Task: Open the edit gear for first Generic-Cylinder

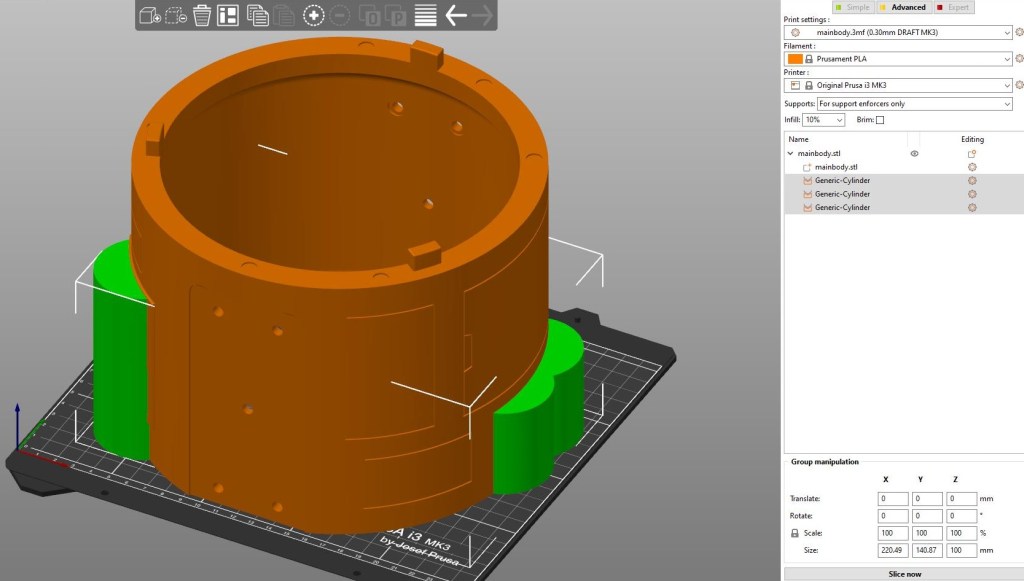Action: tap(971, 181)
